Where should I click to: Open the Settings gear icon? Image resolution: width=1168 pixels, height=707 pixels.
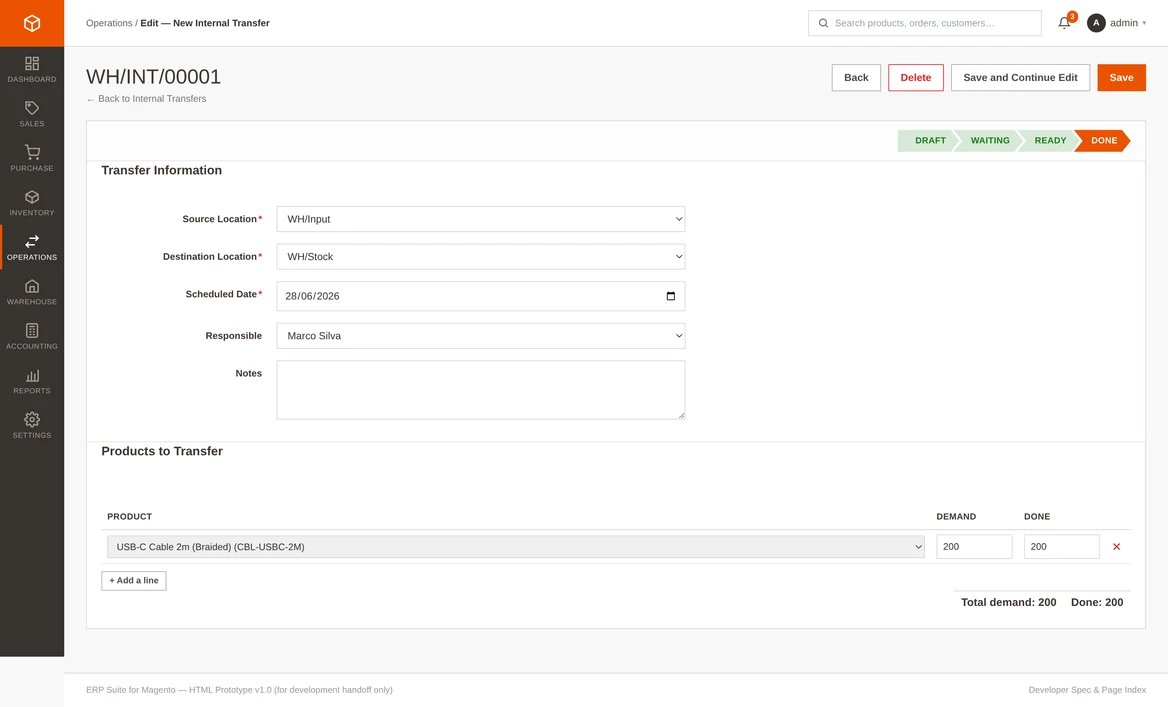click(x=32, y=419)
